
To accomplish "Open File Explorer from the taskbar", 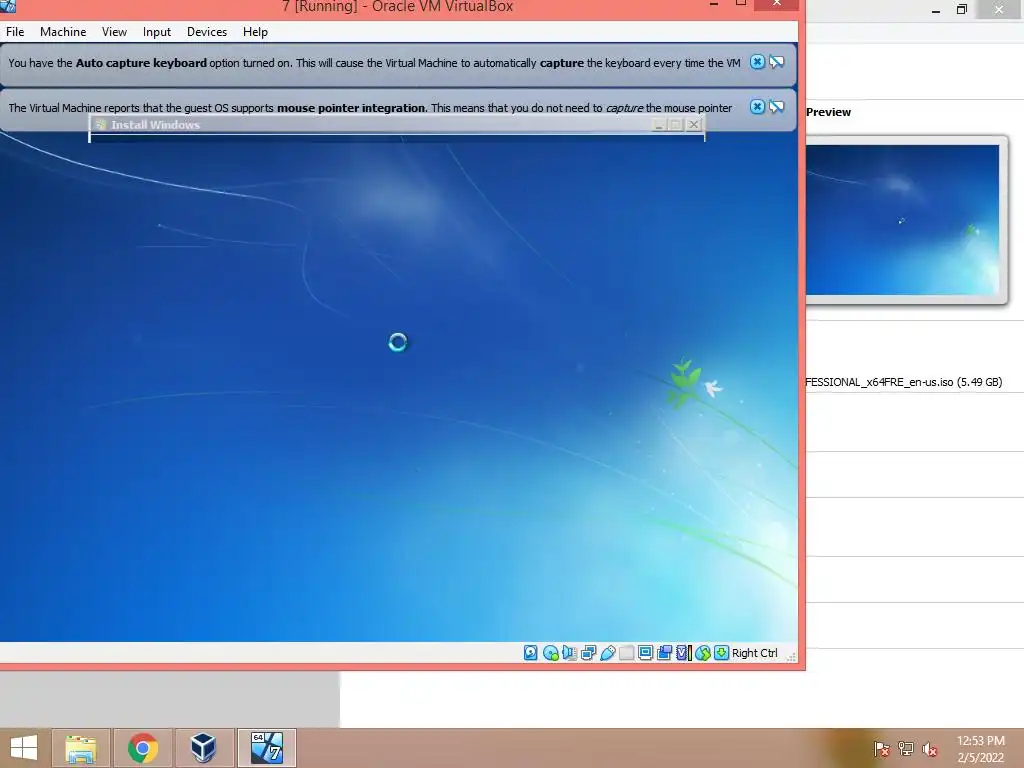I will pos(80,748).
